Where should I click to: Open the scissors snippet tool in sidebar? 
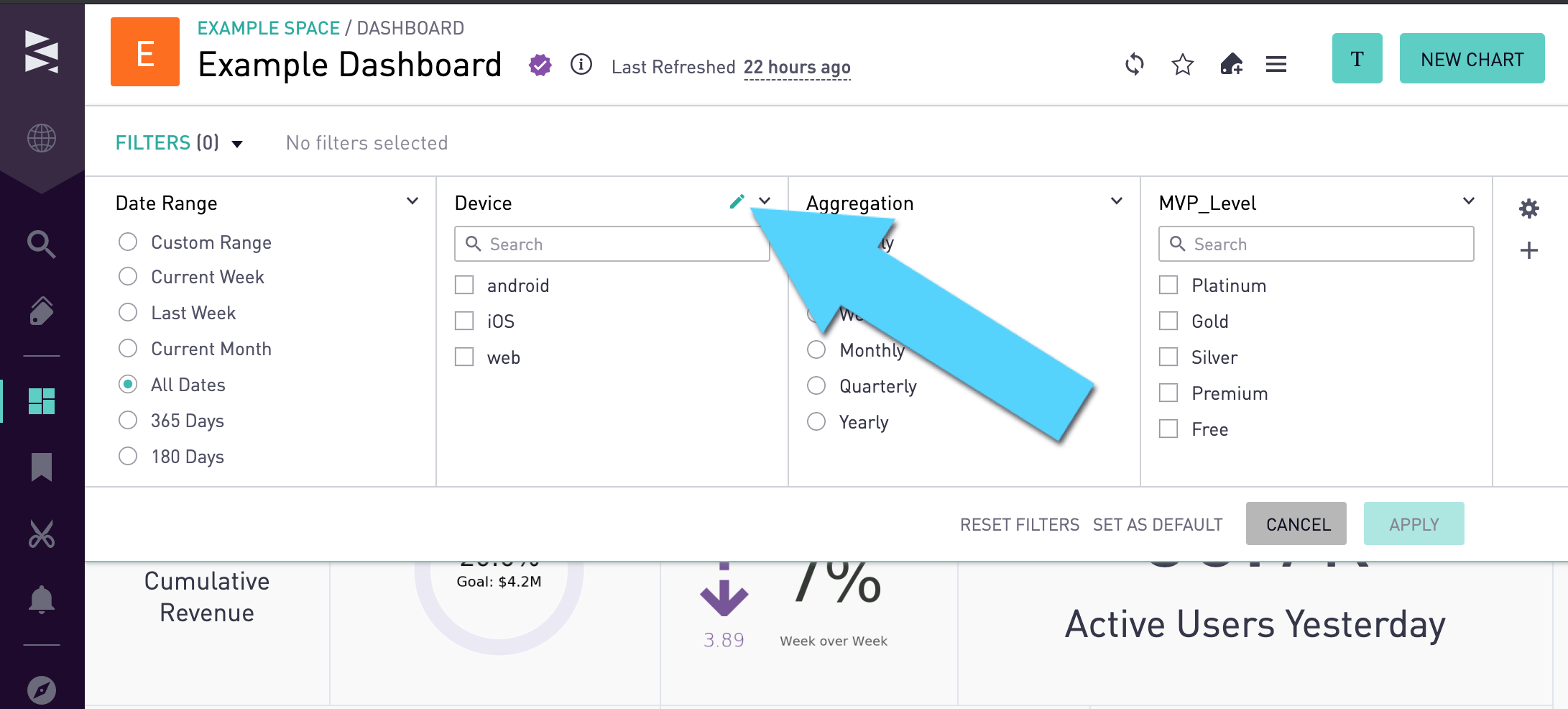click(41, 534)
